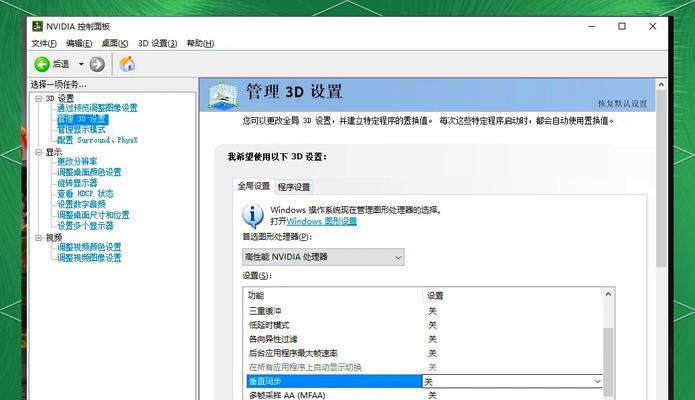Open the 桌面(K) menu
Image resolution: width=695 pixels, height=400 pixels.
click(115, 43)
